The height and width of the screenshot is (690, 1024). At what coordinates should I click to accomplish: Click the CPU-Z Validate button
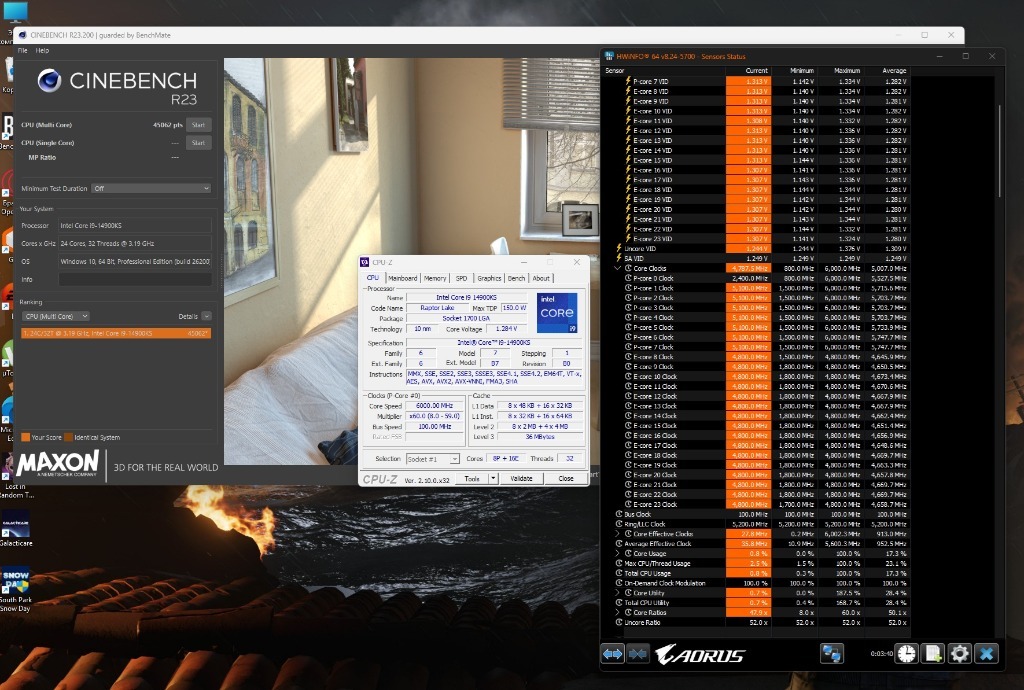pos(521,478)
